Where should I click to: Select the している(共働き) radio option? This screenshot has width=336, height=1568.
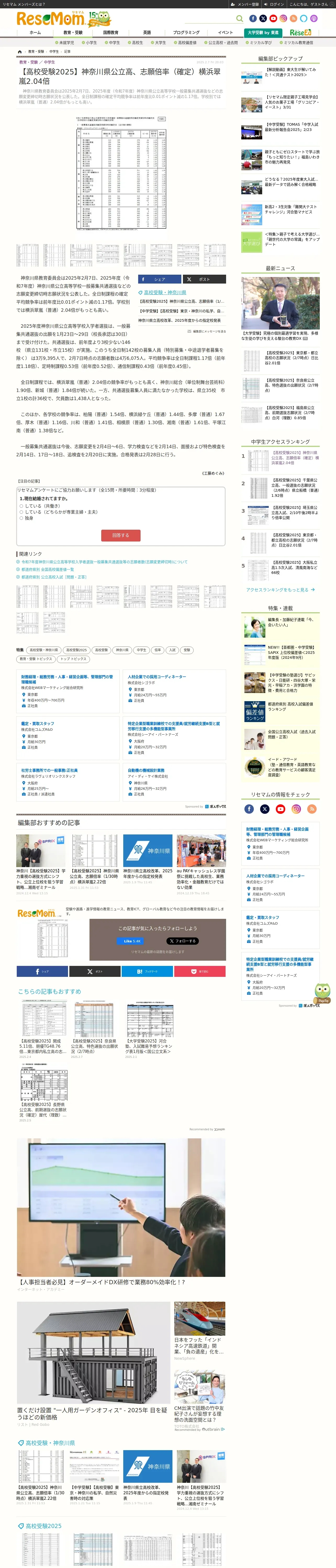[21, 506]
